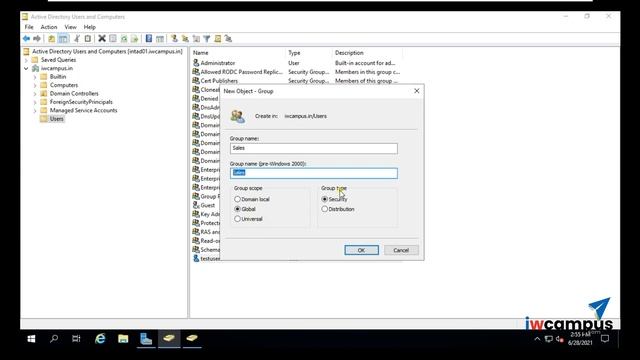Image resolution: width=640 pixels, height=360 pixels.
Task: Open File Explorer from taskbar
Action: click(x=123, y=338)
